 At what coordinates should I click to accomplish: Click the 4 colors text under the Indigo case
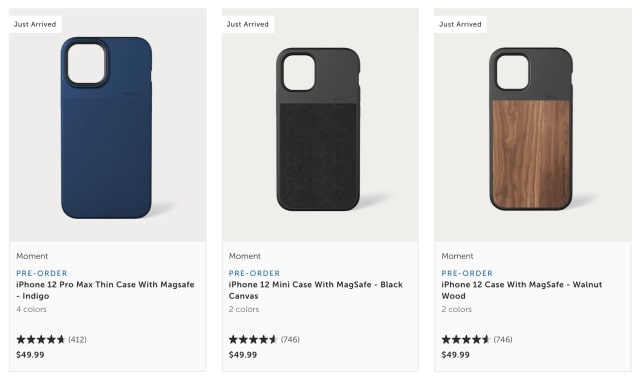(x=31, y=309)
